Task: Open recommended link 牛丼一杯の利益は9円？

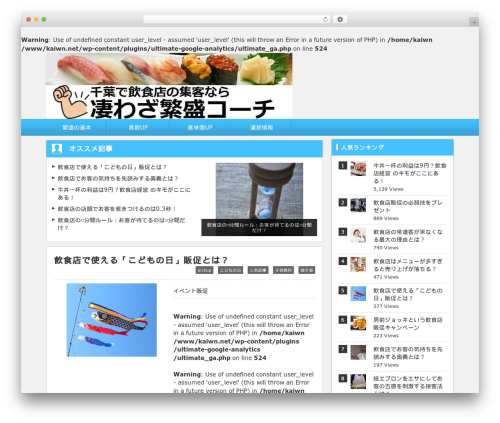Action: tap(124, 193)
